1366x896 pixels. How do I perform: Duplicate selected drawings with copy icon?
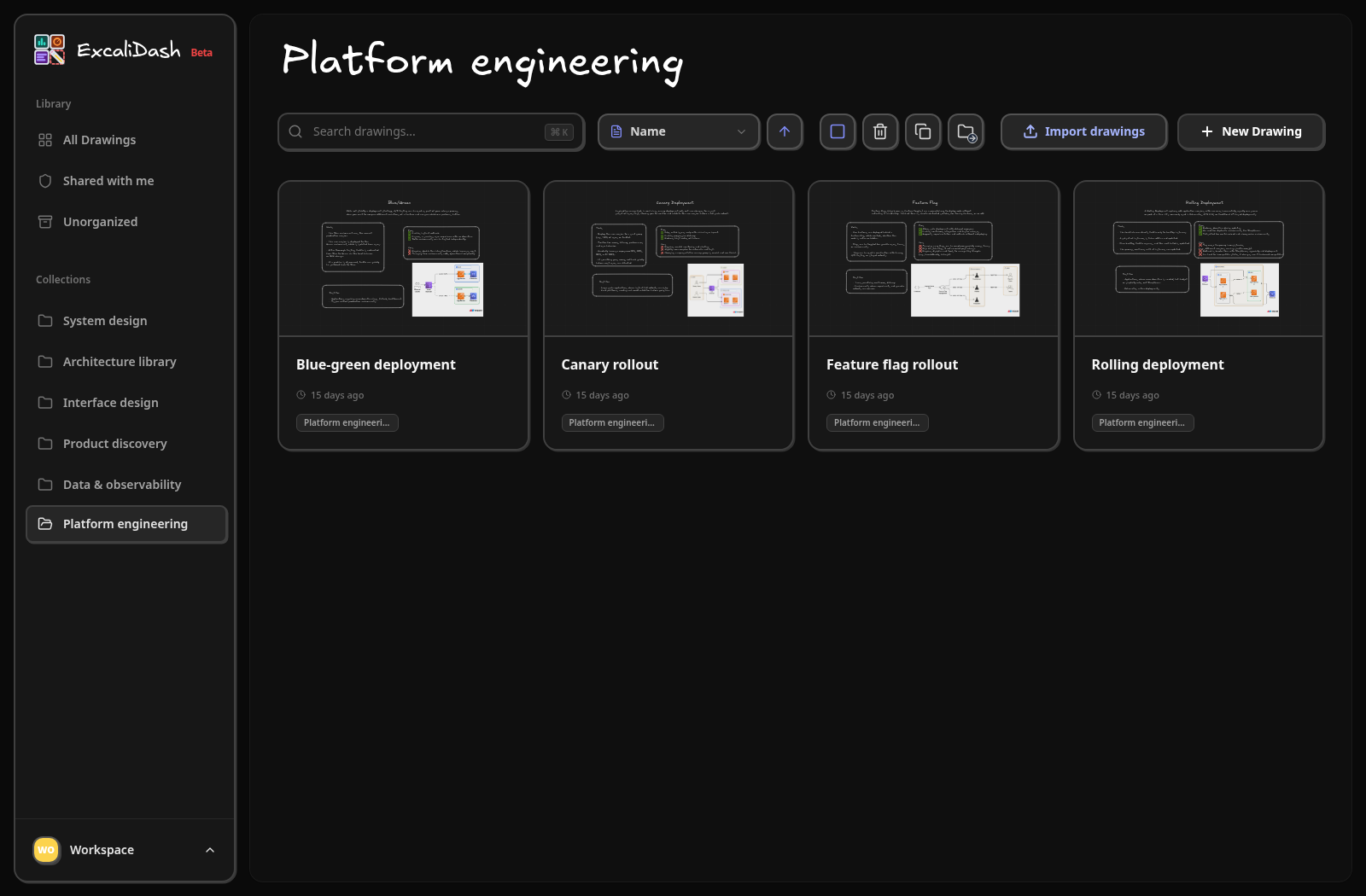pyautogui.click(x=923, y=131)
